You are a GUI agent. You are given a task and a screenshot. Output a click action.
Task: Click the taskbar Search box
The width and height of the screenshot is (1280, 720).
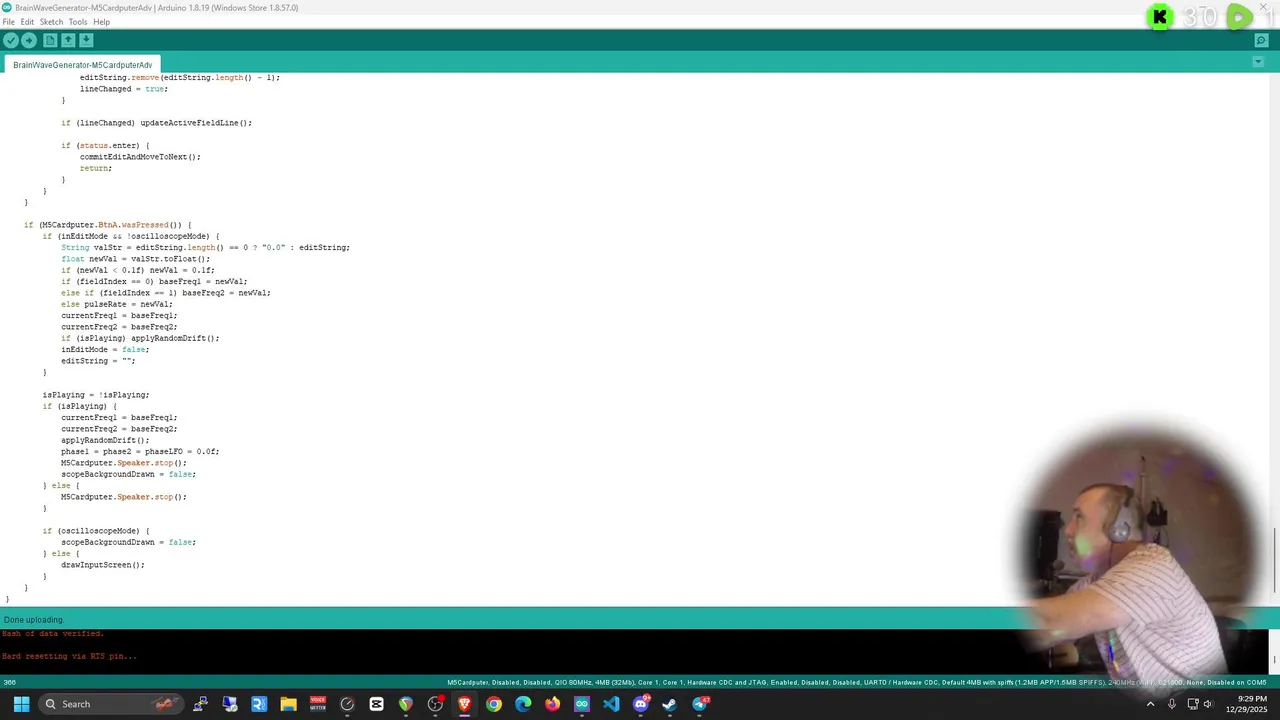click(112, 704)
